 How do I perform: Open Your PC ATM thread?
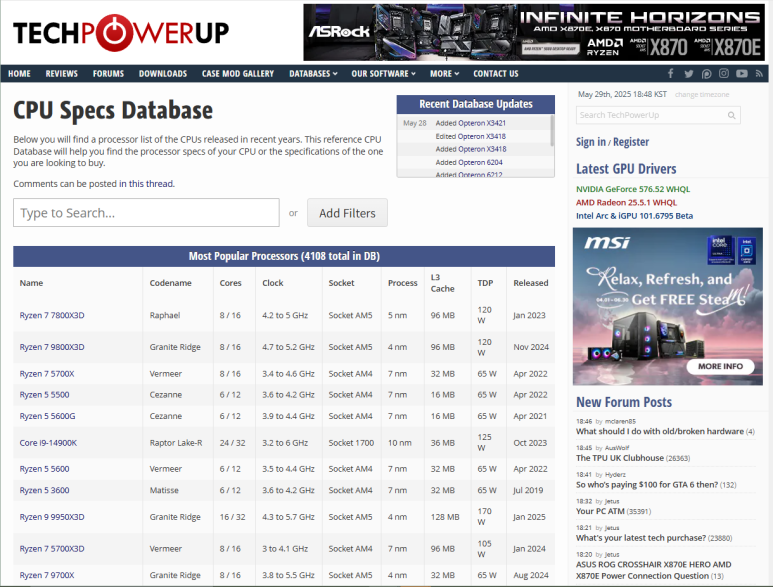click(600, 512)
